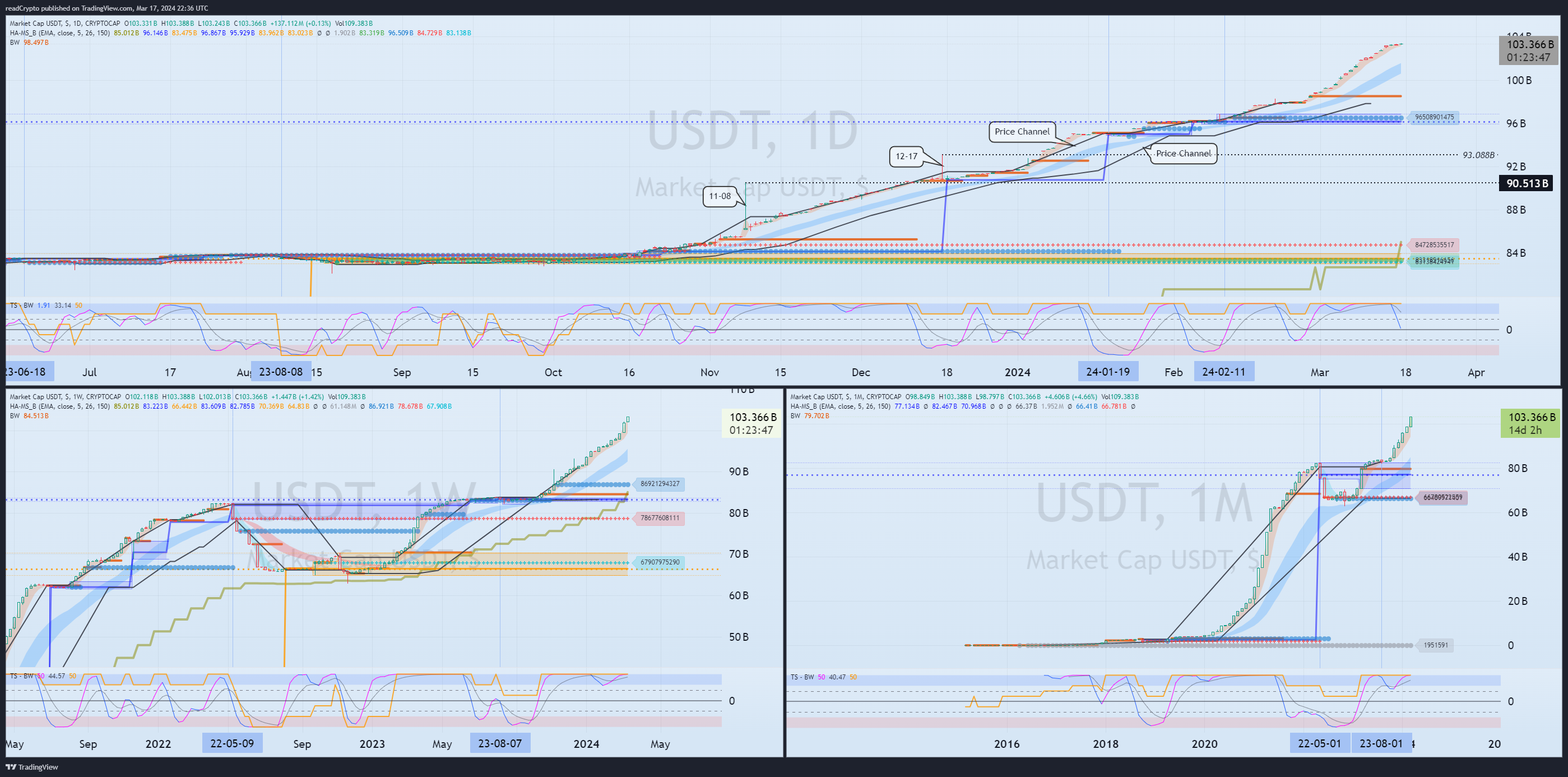Click the upper Price Channel callout near 12-17
This screenshot has height=777, width=1568.
[x=1022, y=132]
